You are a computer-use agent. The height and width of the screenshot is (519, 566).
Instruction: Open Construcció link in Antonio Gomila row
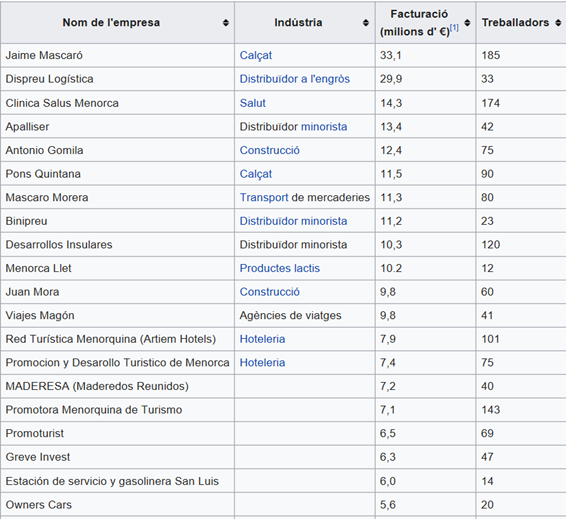coord(270,150)
